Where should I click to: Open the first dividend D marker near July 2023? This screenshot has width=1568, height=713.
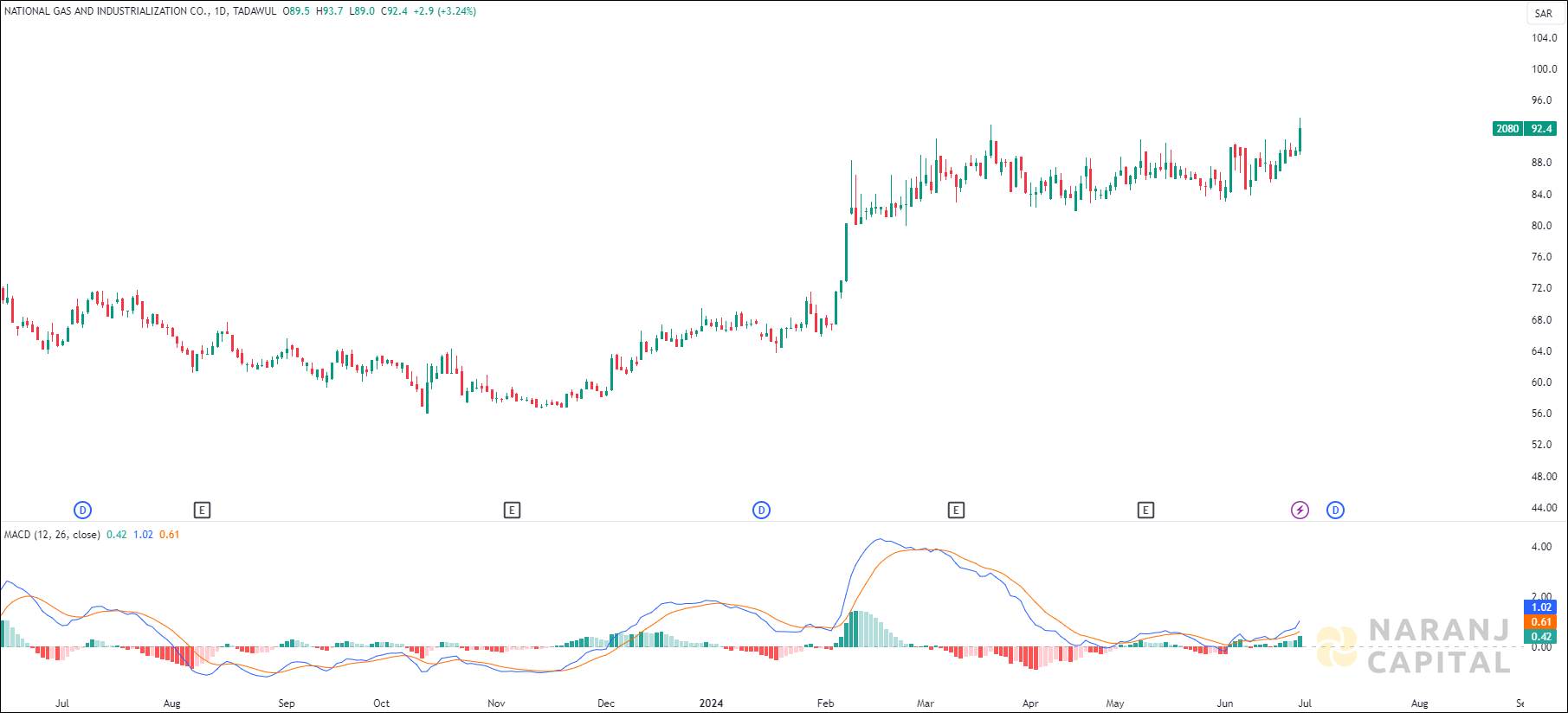pos(83,511)
